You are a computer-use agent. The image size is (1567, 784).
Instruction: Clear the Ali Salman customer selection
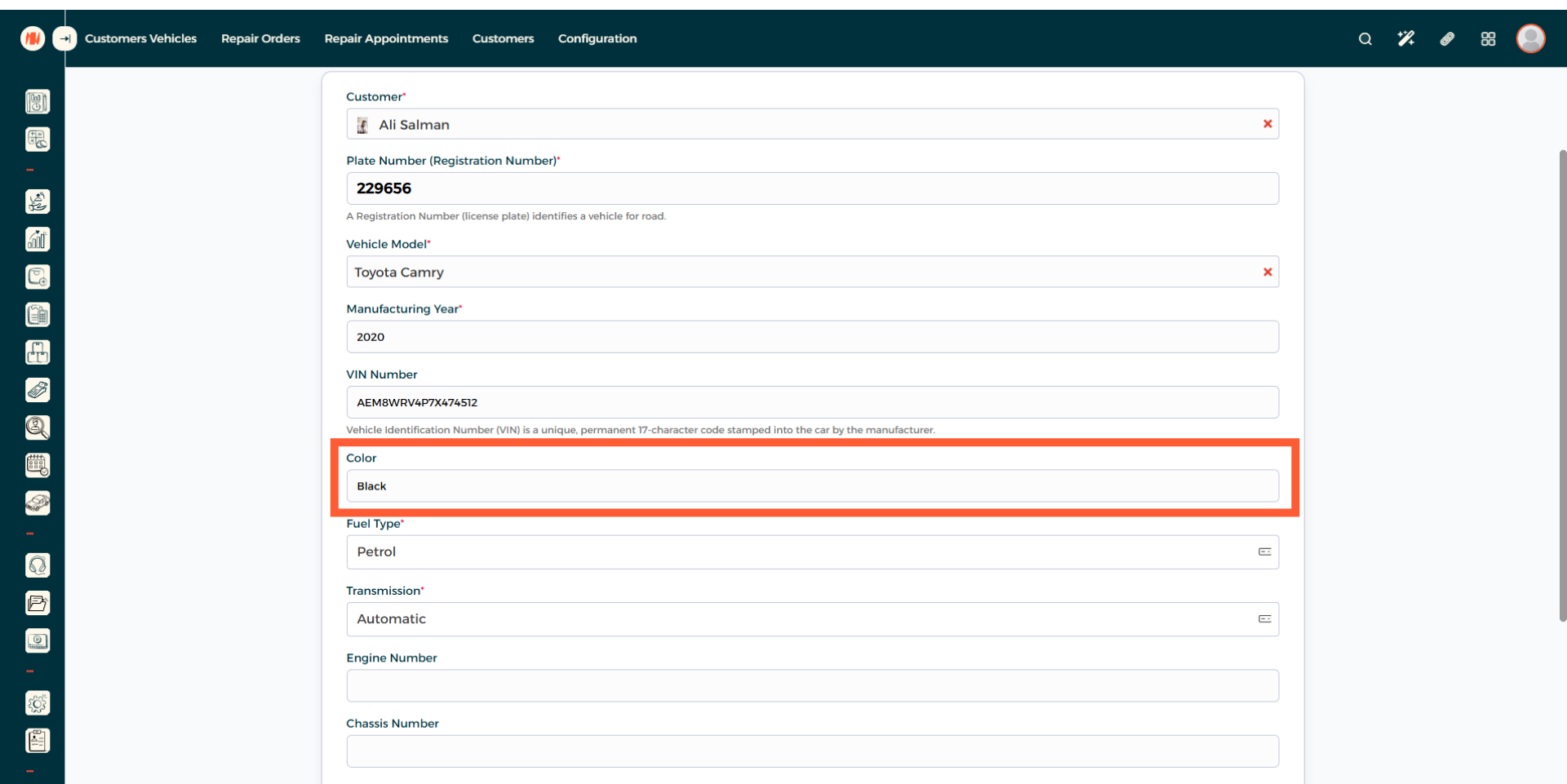tap(1267, 124)
